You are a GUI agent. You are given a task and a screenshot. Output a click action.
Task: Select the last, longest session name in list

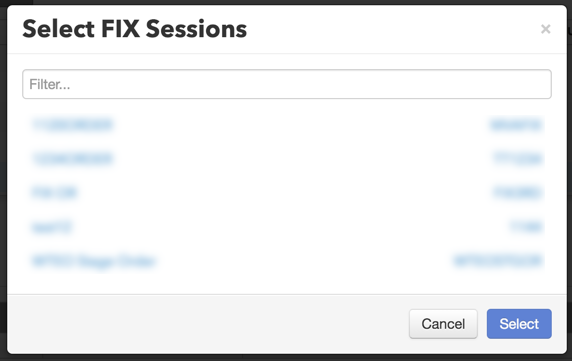94,261
